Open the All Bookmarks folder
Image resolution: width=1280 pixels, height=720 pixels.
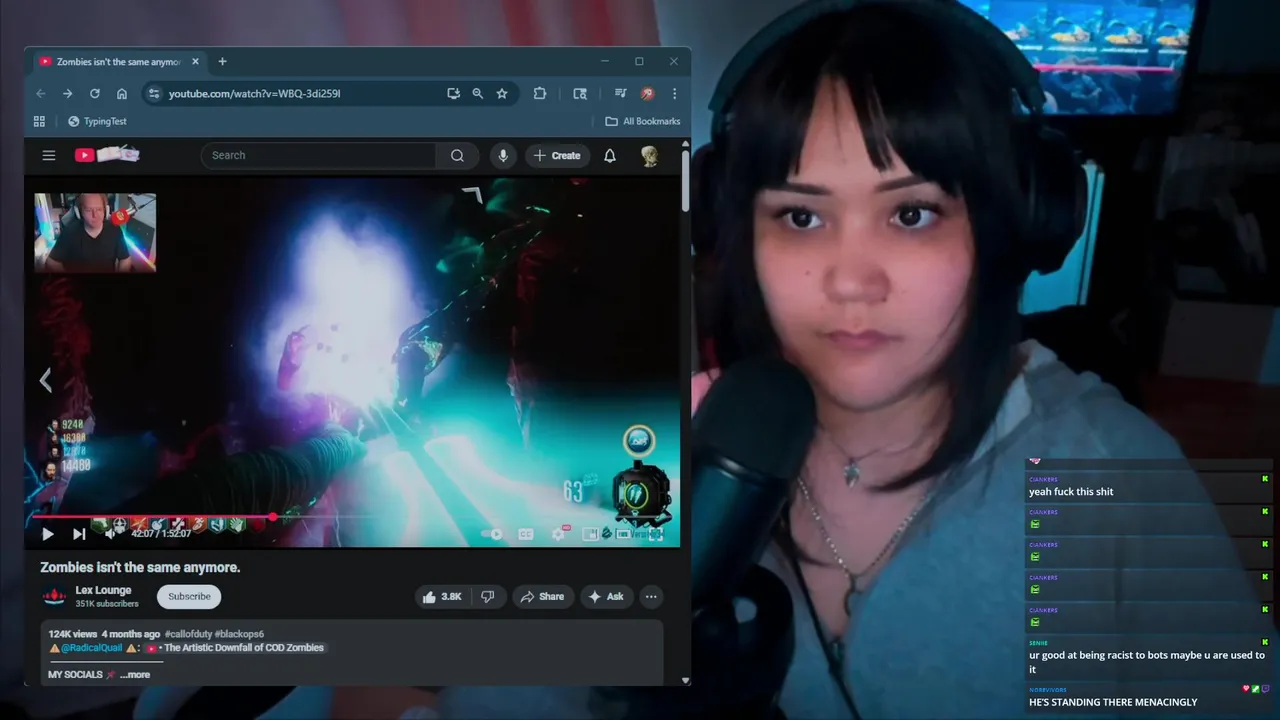click(642, 121)
